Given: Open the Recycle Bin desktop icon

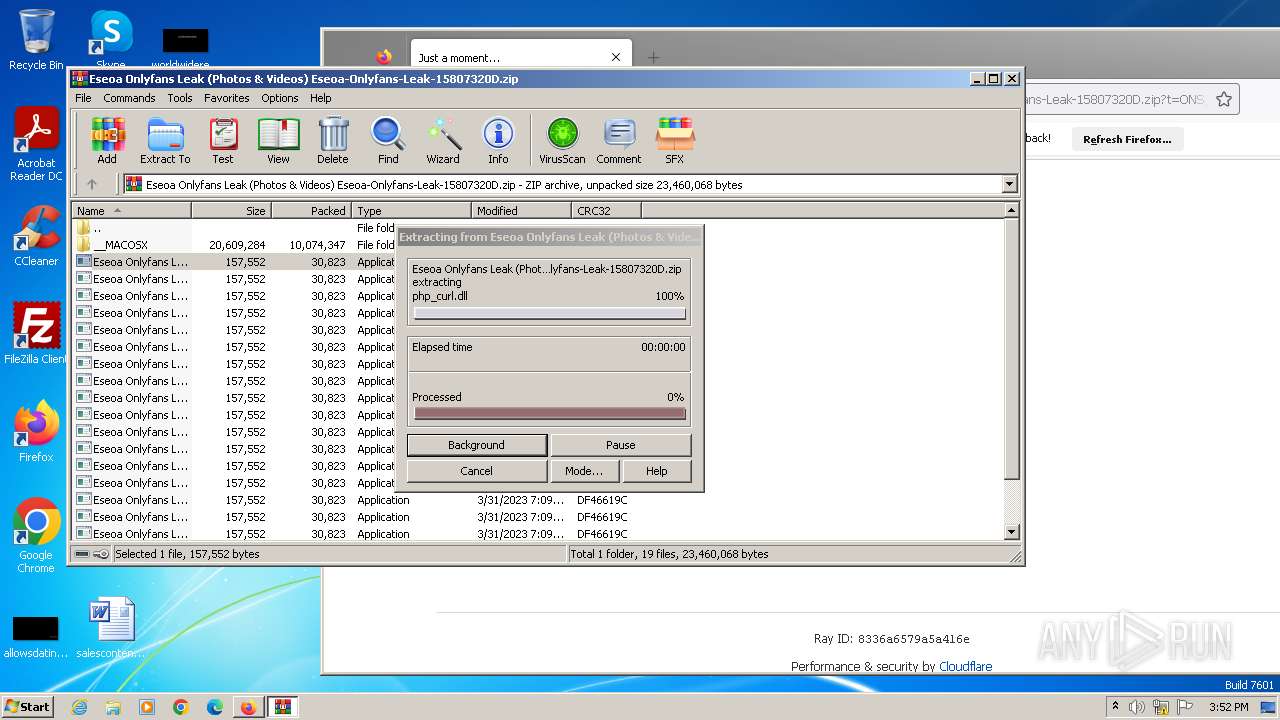Looking at the screenshot, I should click(x=36, y=40).
